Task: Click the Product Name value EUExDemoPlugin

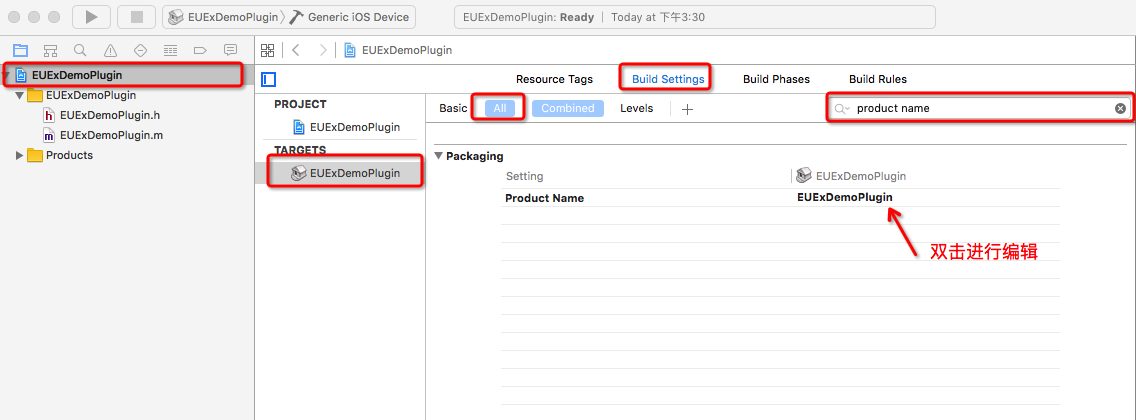Action: pos(845,198)
